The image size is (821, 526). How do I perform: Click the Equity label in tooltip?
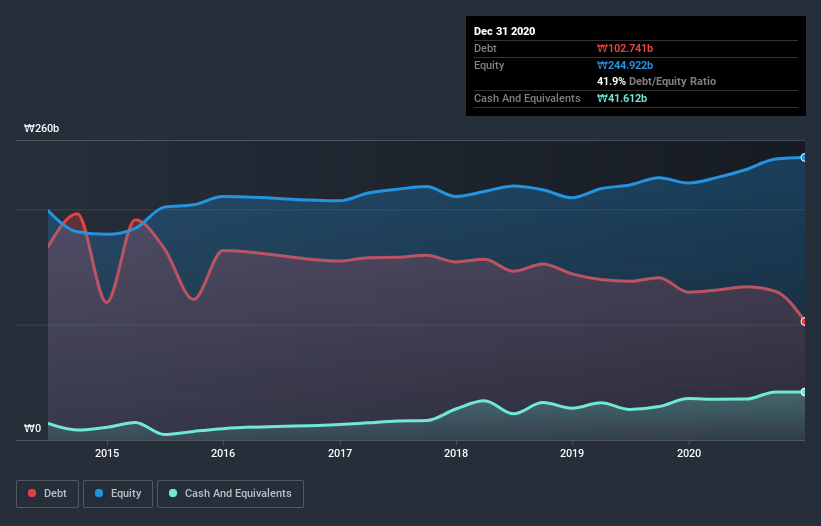[489, 65]
